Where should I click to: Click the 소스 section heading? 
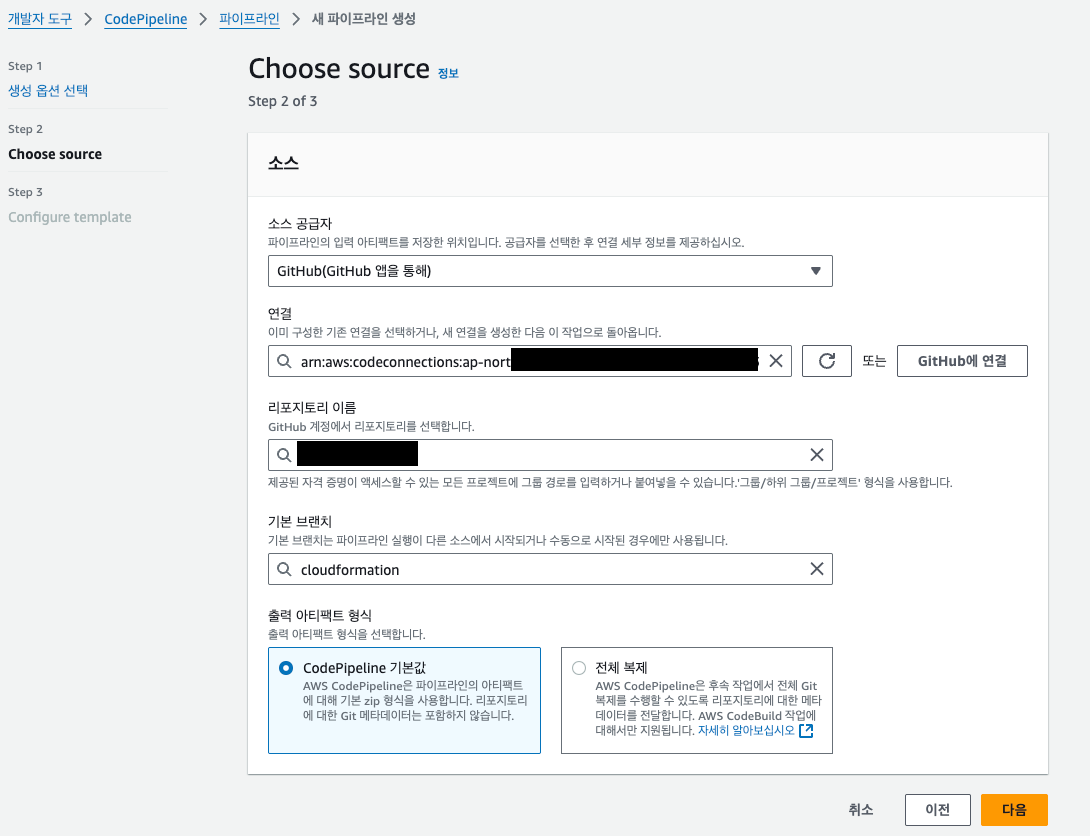[284, 163]
